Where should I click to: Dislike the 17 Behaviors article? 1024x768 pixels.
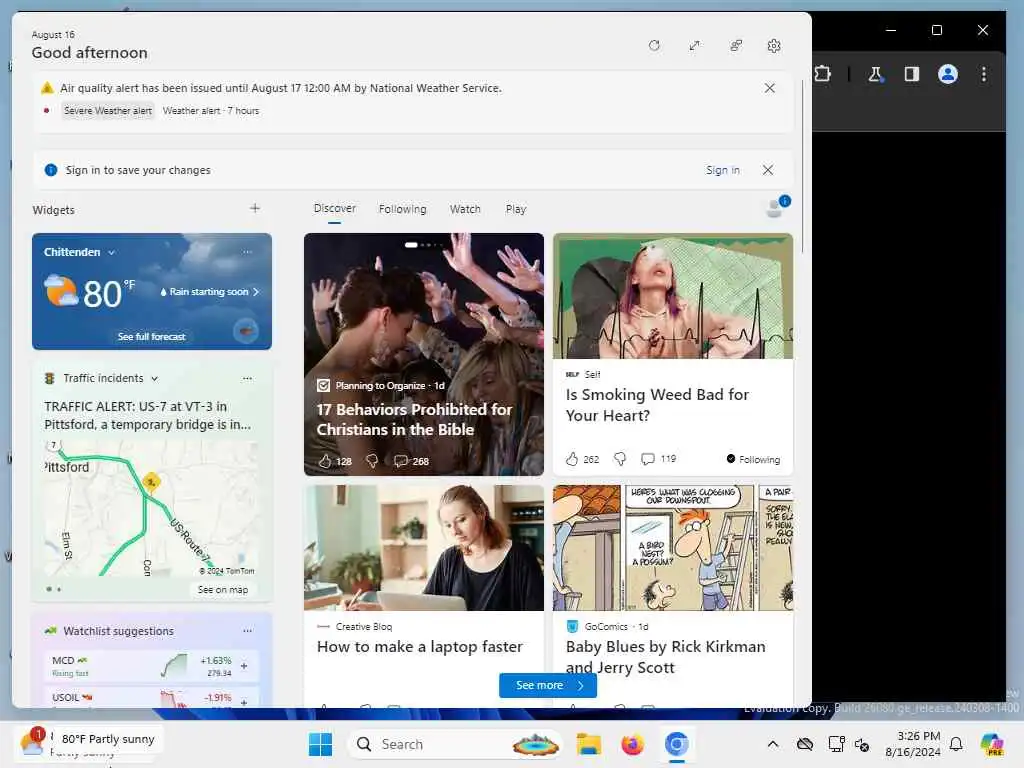coord(372,461)
